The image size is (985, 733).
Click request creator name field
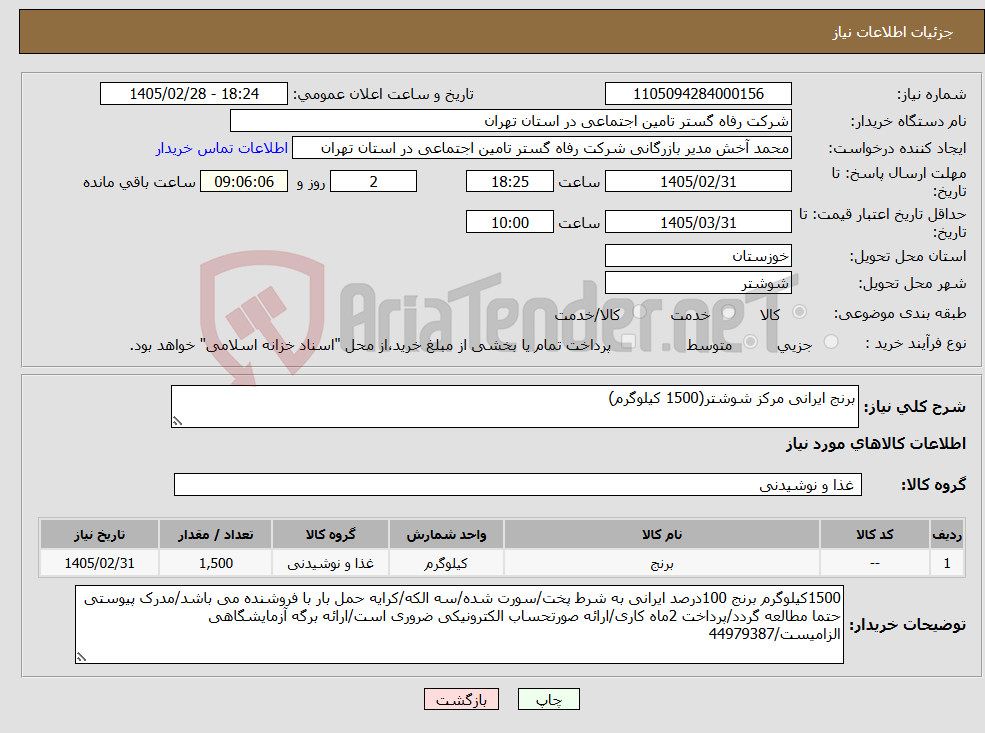[x=541, y=148]
